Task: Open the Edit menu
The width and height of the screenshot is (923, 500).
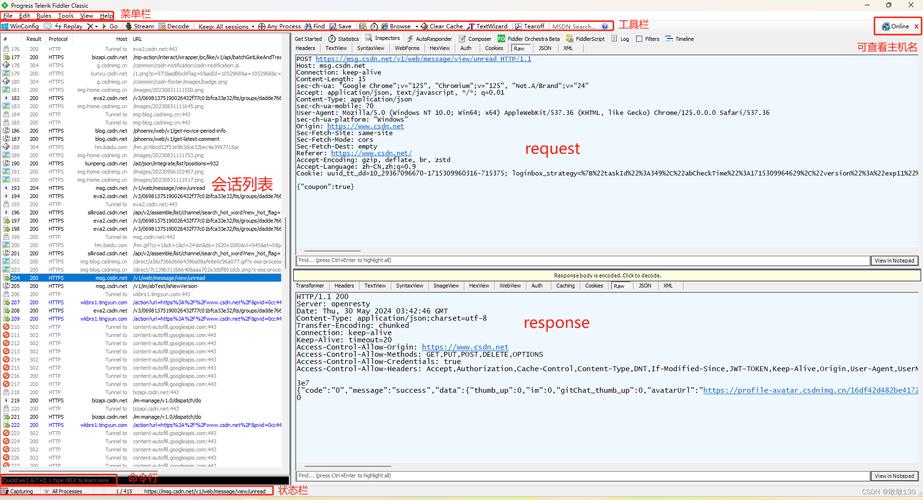Action: point(25,16)
